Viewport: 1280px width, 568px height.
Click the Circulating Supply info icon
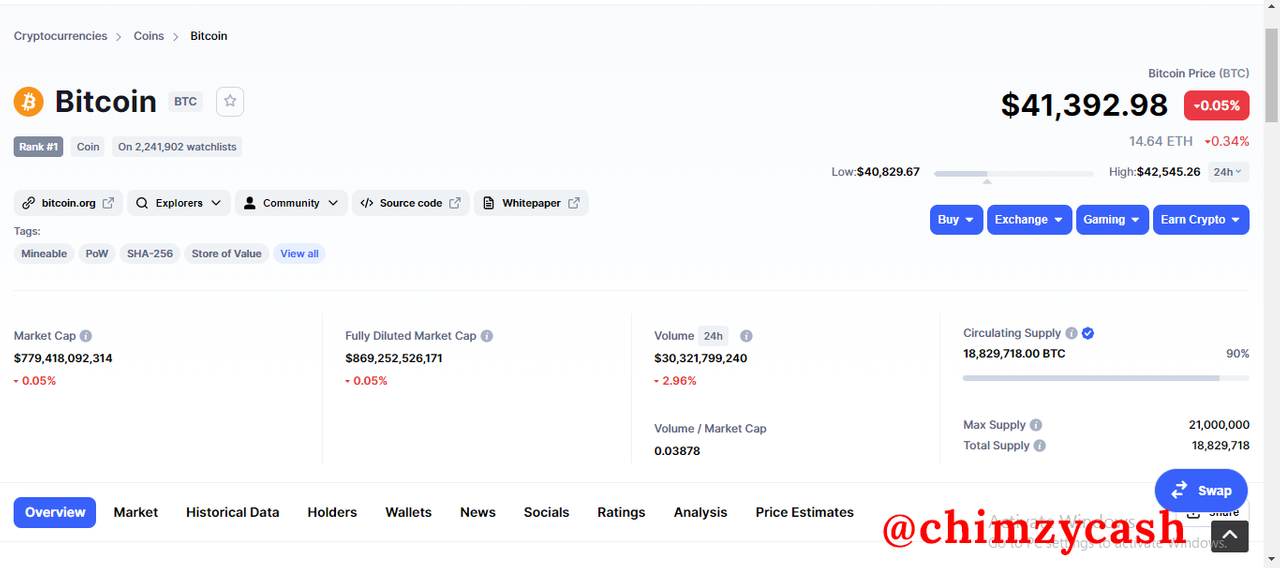coord(1071,333)
